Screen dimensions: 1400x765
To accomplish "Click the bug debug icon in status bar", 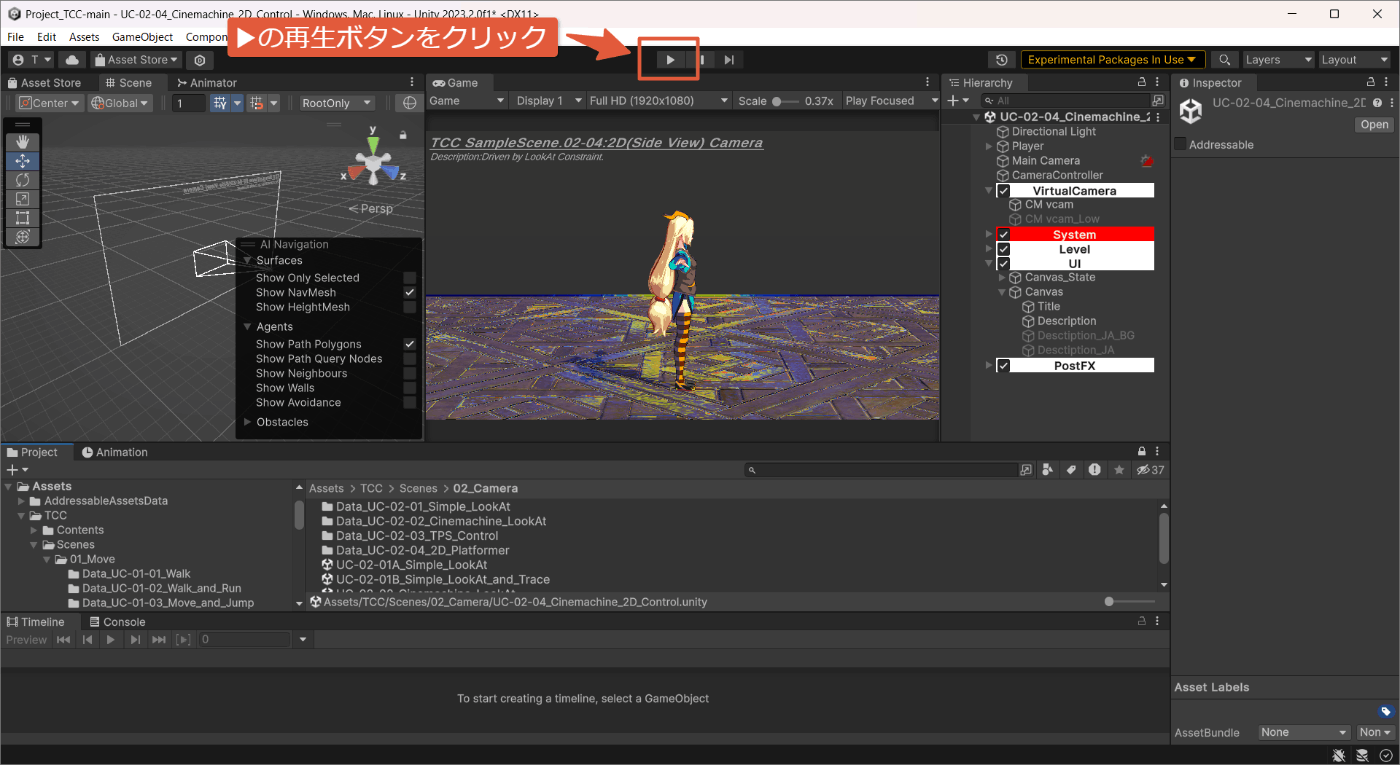I will click(x=1339, y=755).
